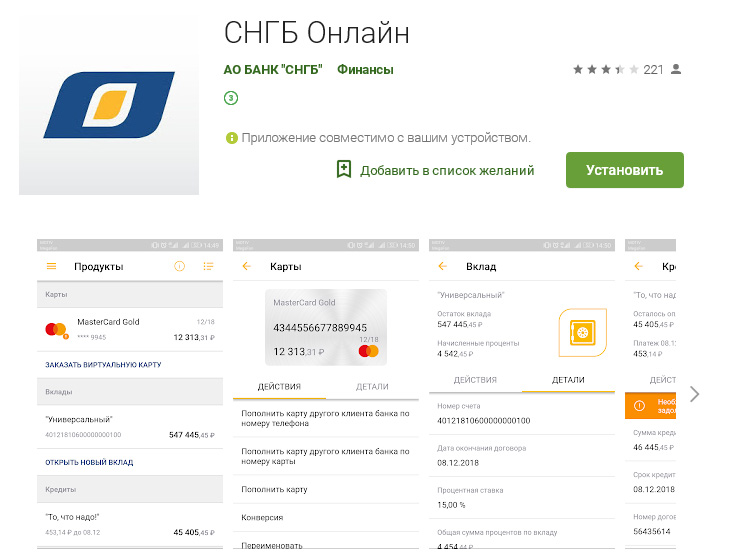Image resolution: width=730 pixels, height=560 pixels.
Task: Click ЗАКАЗАТЬ ВИРТУАЛЬНУЮ КАРТУ link
Action: [x=103, y=364]
